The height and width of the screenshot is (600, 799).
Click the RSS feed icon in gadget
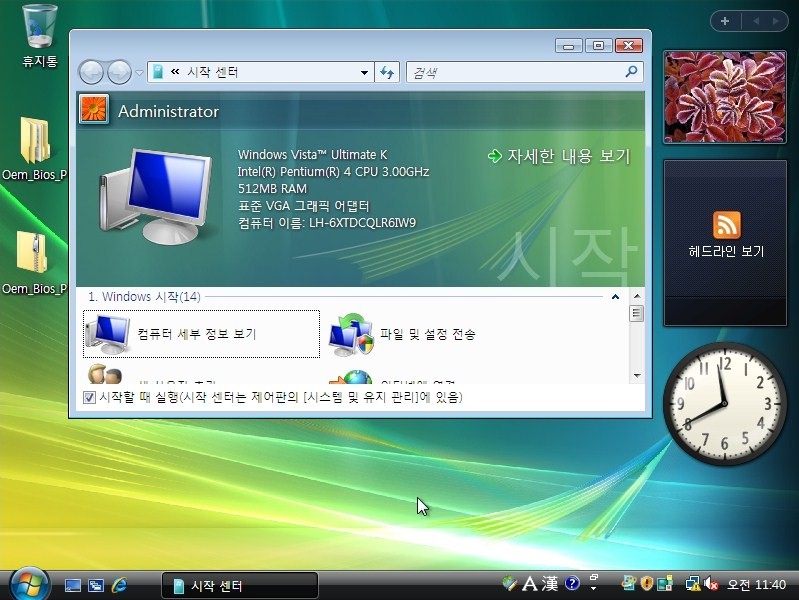727,225
